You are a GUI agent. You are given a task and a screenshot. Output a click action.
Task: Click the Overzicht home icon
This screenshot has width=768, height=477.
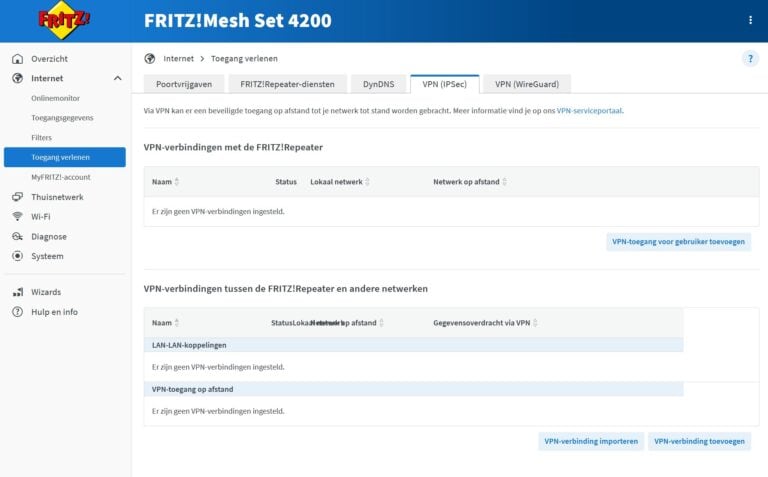tap(17, 59)
